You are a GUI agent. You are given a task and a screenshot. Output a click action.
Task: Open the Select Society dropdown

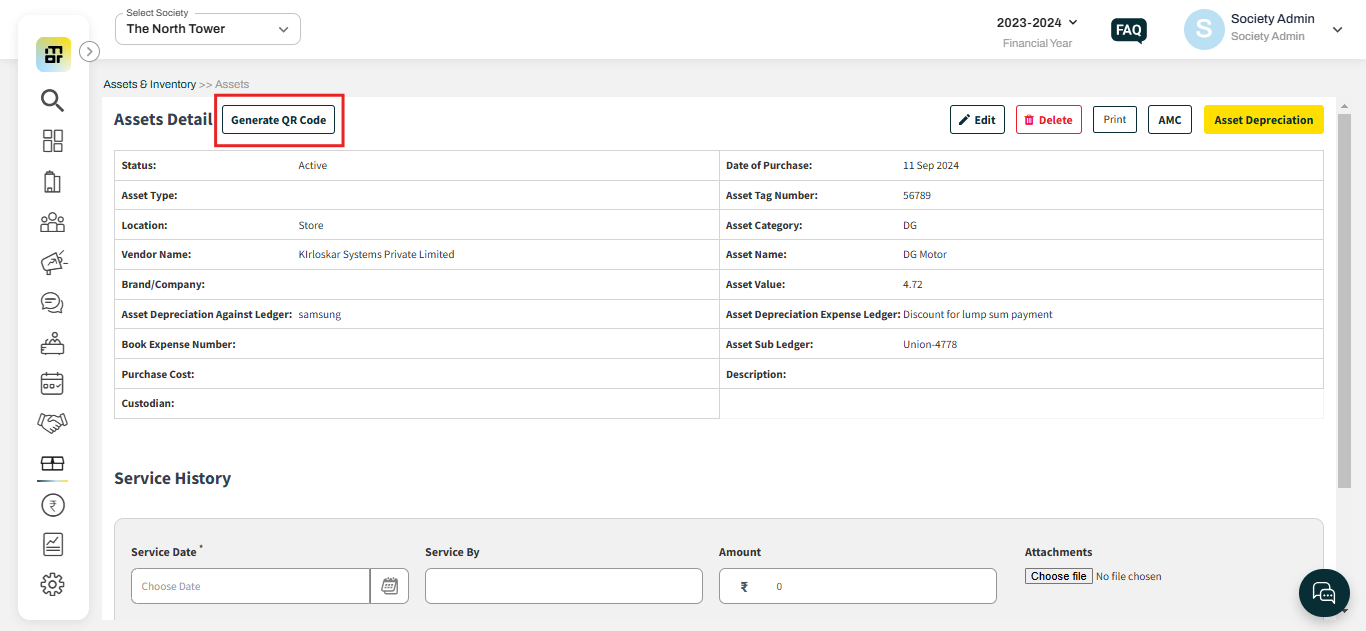click(x=208, y=29)
